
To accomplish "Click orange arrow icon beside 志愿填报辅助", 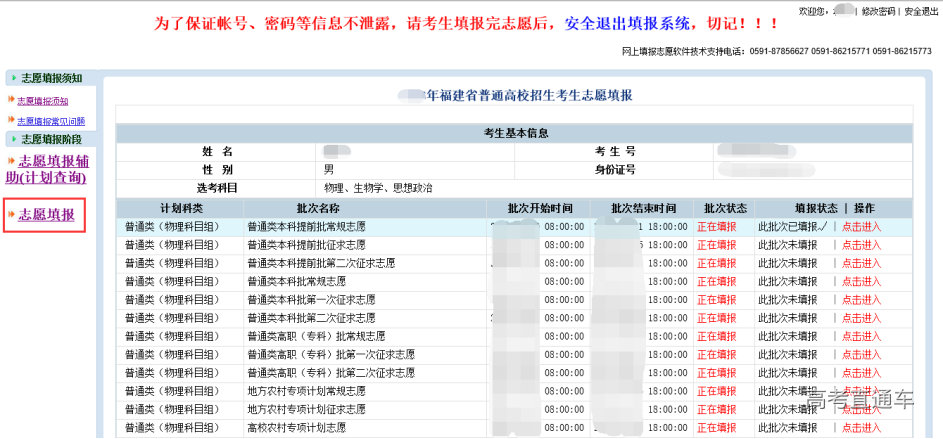I will pos(11,161).
